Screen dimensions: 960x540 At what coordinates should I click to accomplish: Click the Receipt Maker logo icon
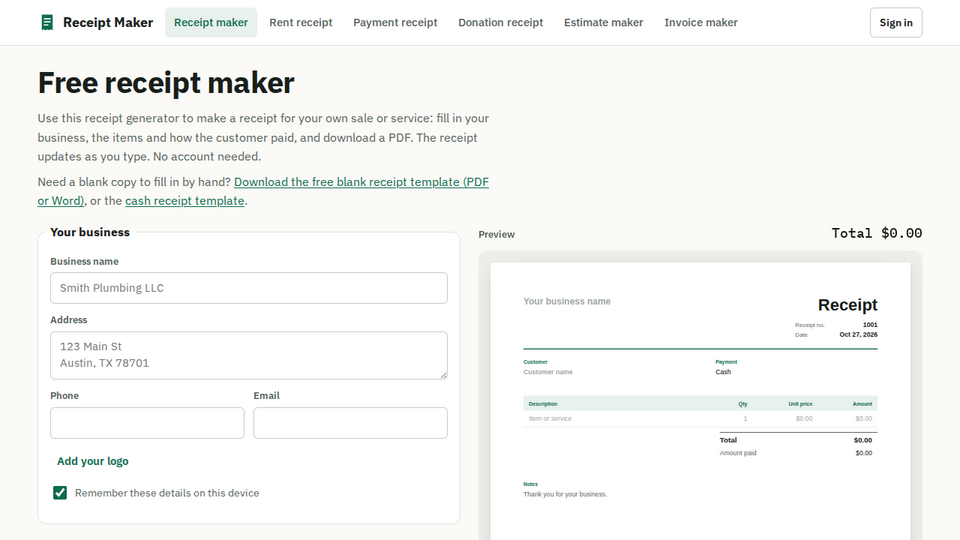(47, 23)
